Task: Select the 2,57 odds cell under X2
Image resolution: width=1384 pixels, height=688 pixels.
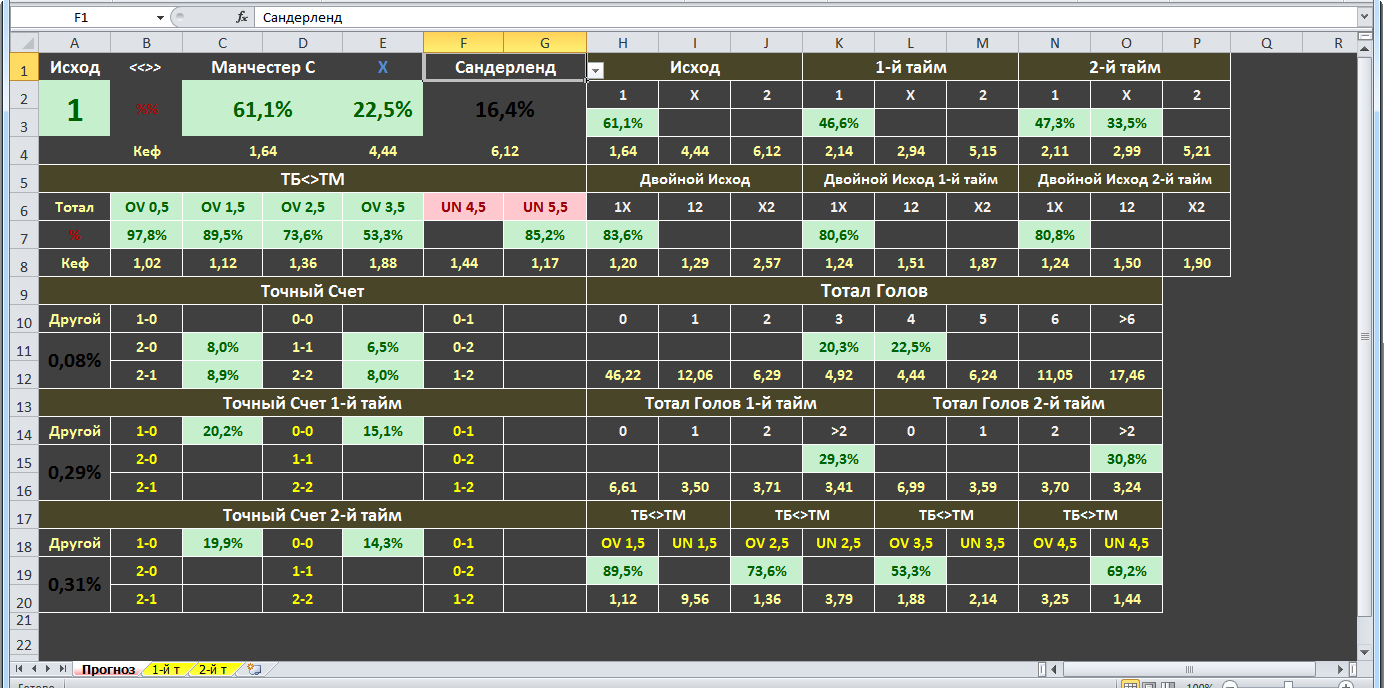Action: tap(766, 263)
